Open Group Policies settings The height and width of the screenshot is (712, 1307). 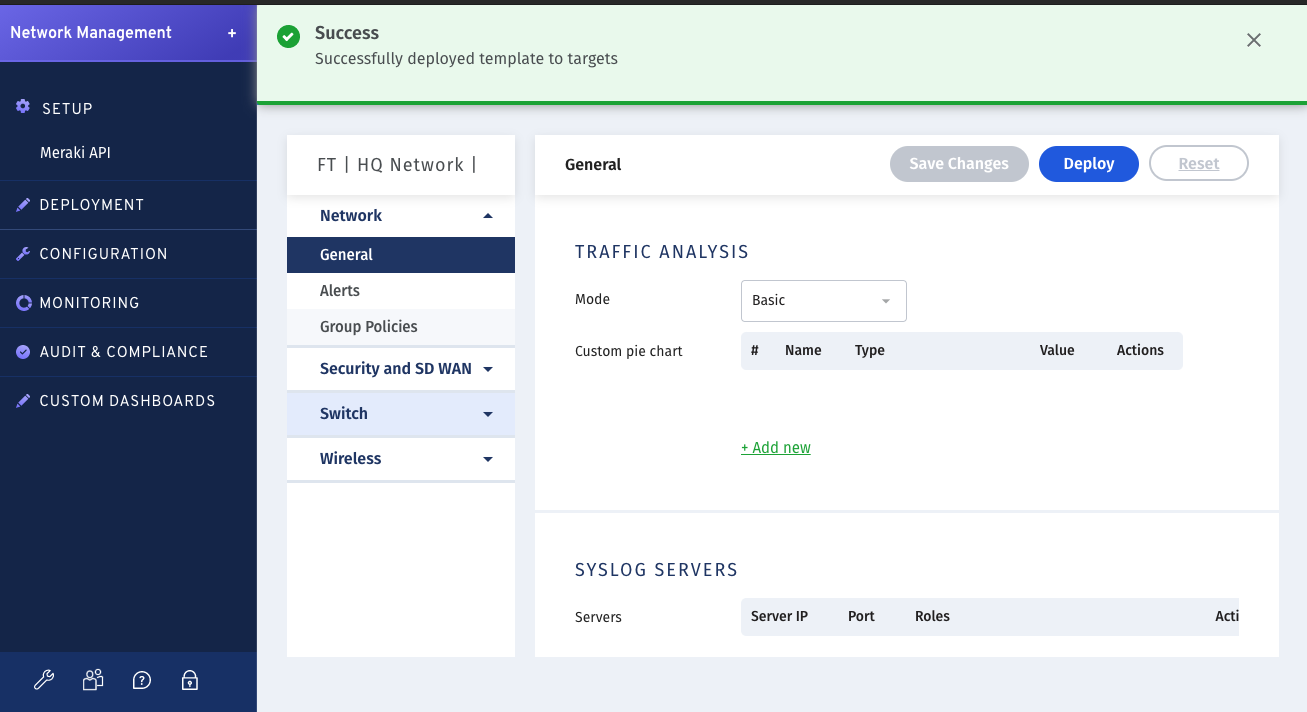[x=367, y=326]
